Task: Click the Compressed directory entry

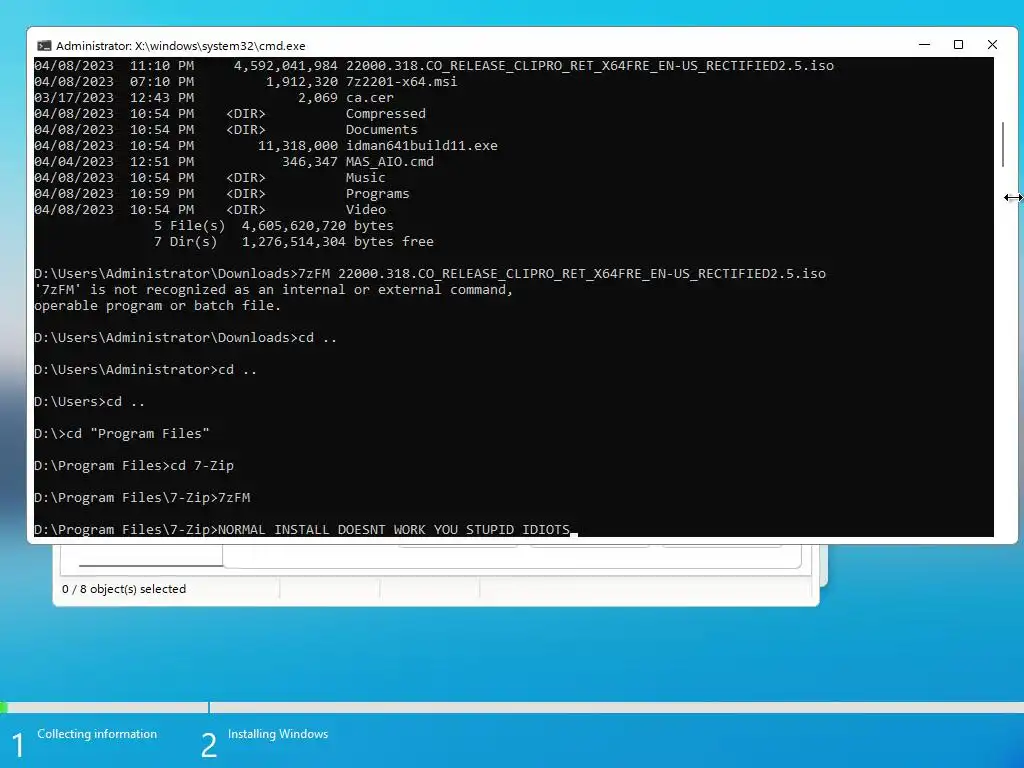Action: (x=385, y=114)
